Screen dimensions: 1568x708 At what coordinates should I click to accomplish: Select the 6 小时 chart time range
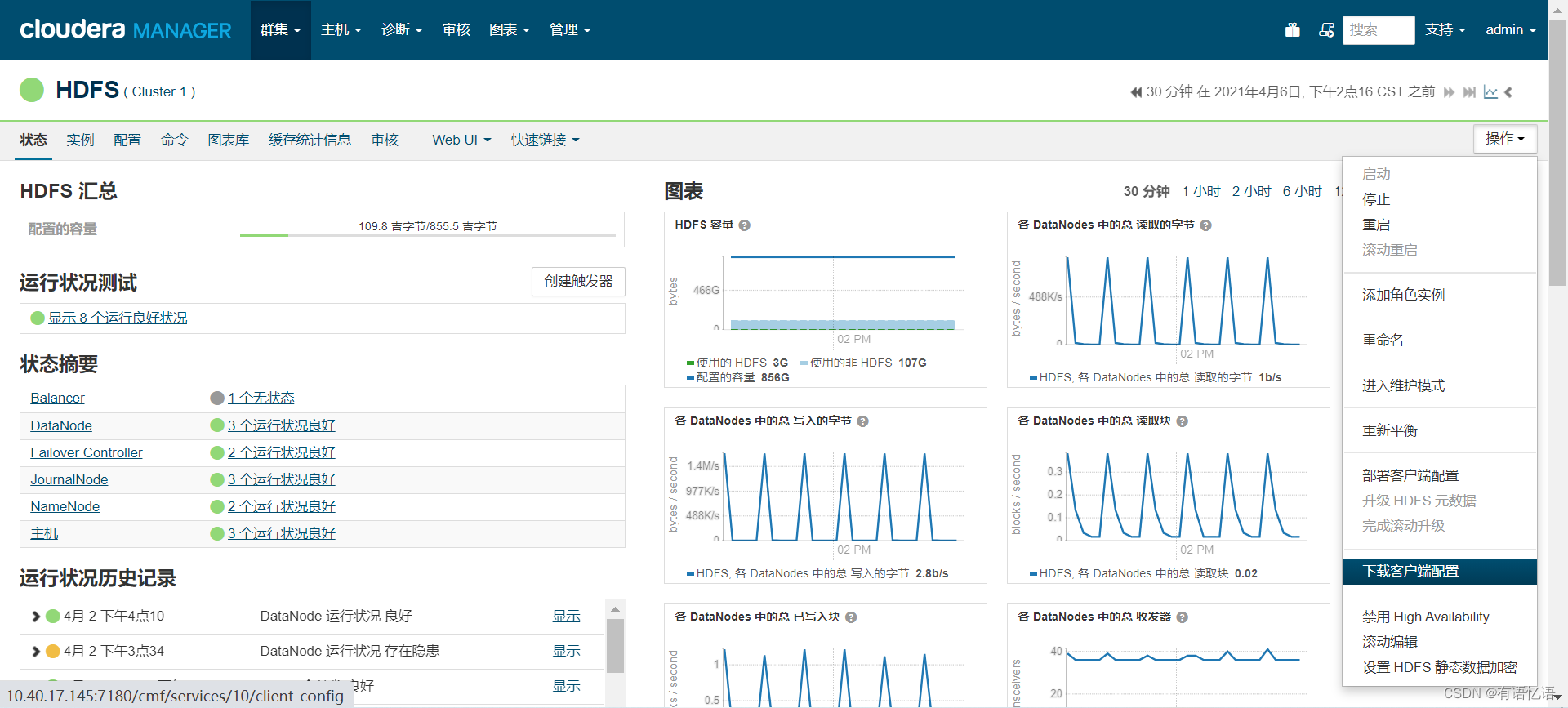1302,191
